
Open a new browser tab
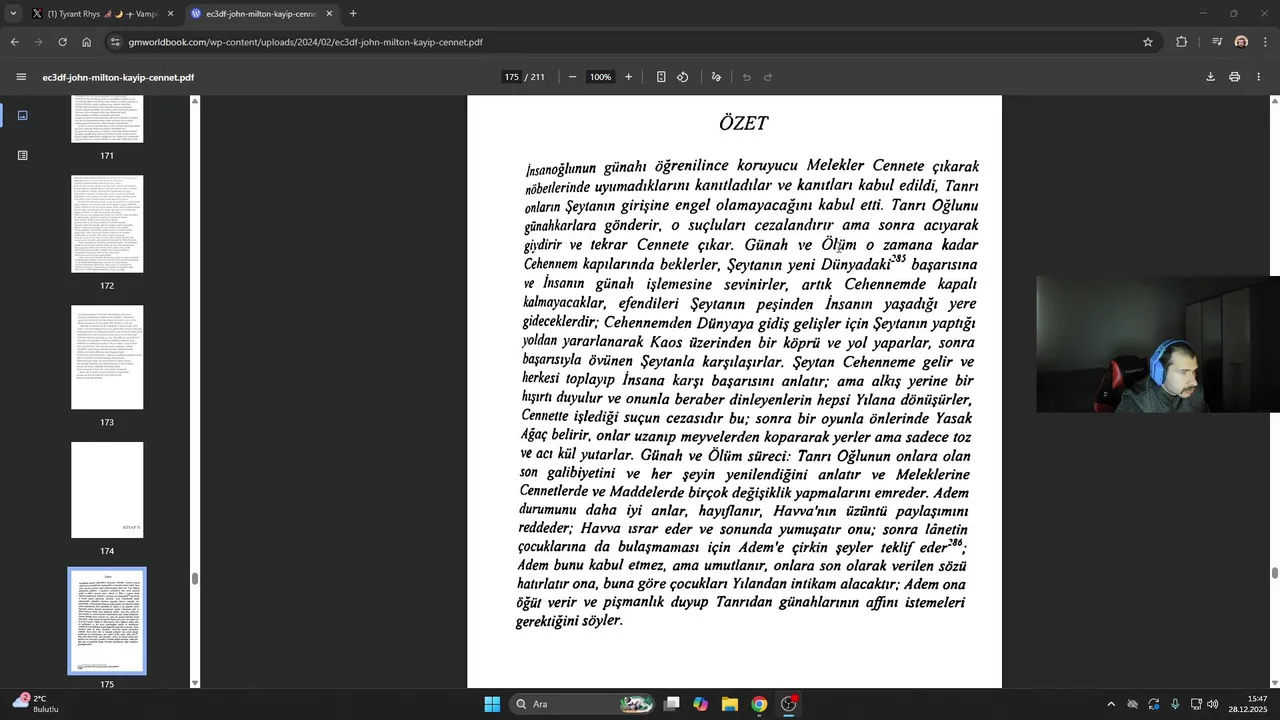coord(353,14)
